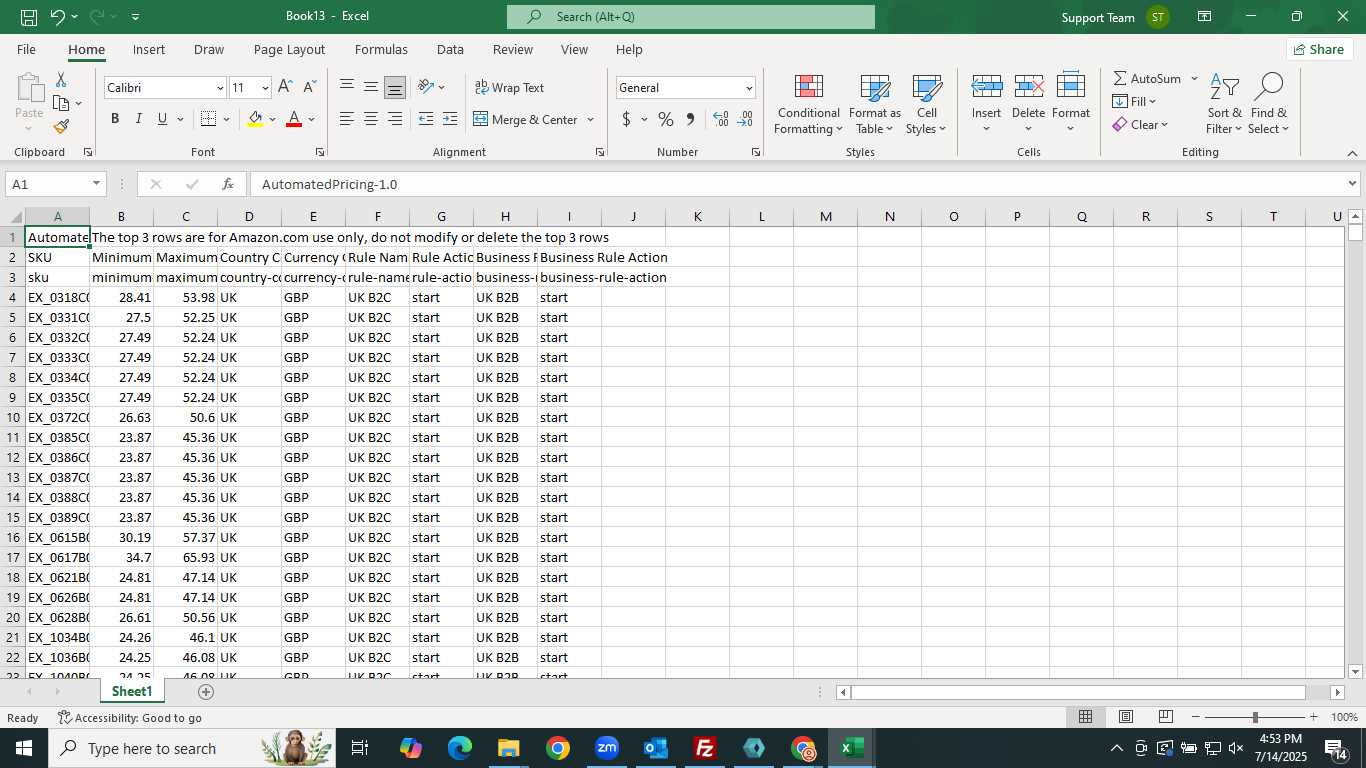Toggle Bold formatting
The height and width of the screenshot is (768, 1366).
(x=115, y=119)
